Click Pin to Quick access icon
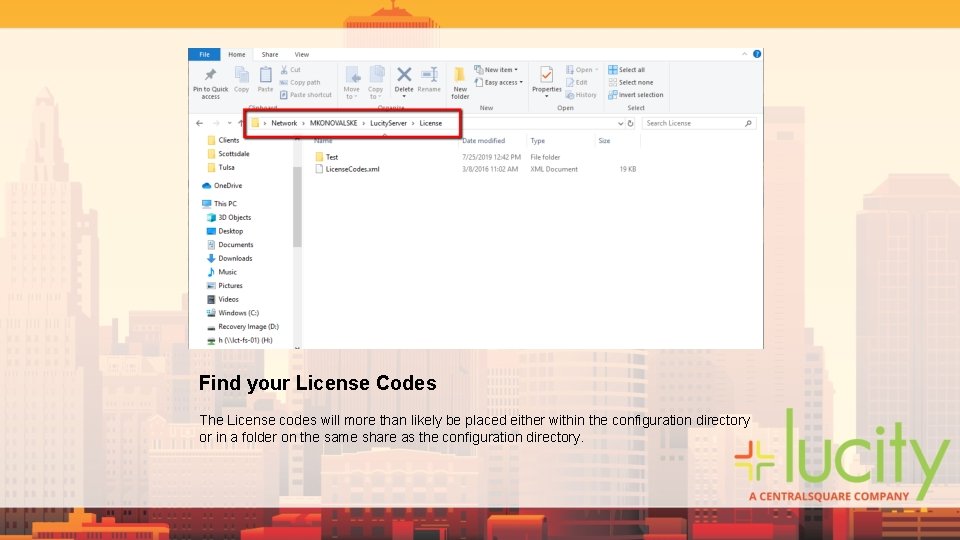Viewport: 960px width, 540px height. [211, 75]
